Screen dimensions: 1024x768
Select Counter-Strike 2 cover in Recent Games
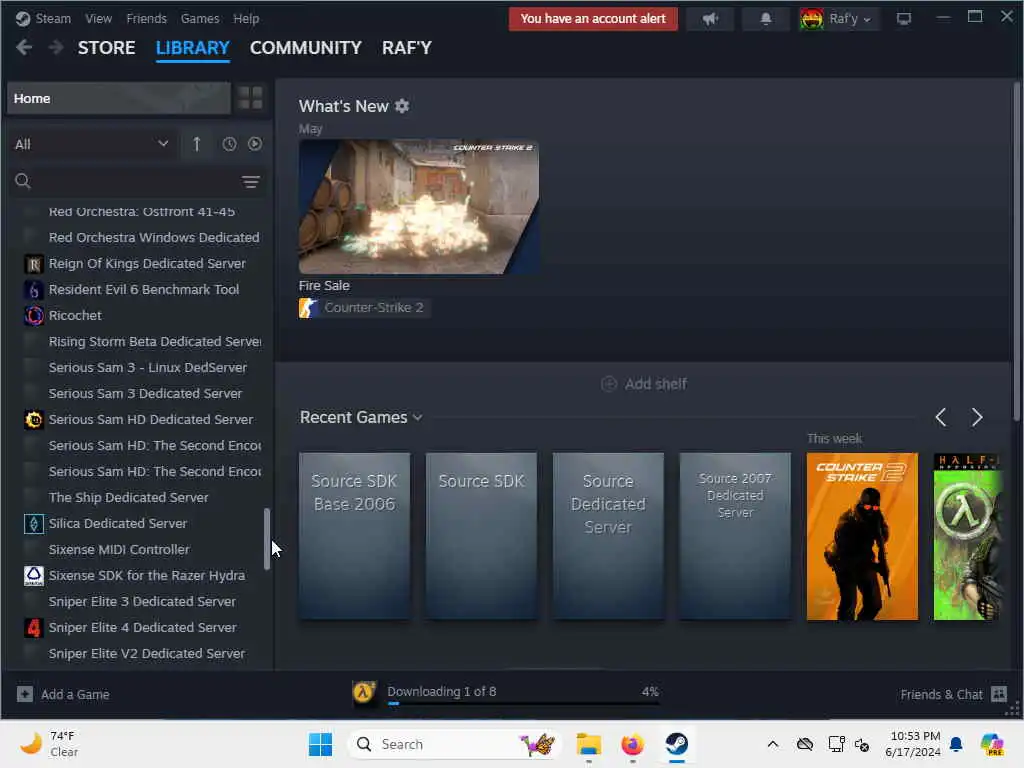(x=862, y=536)
